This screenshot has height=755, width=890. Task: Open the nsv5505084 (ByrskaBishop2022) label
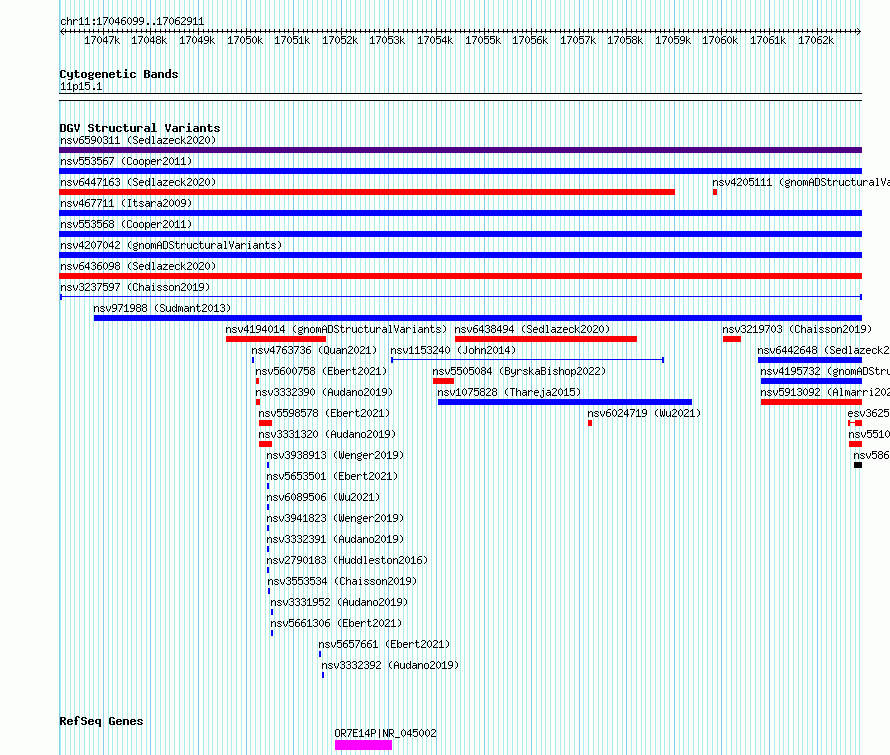pyautogui.click(x=519, y=371)
